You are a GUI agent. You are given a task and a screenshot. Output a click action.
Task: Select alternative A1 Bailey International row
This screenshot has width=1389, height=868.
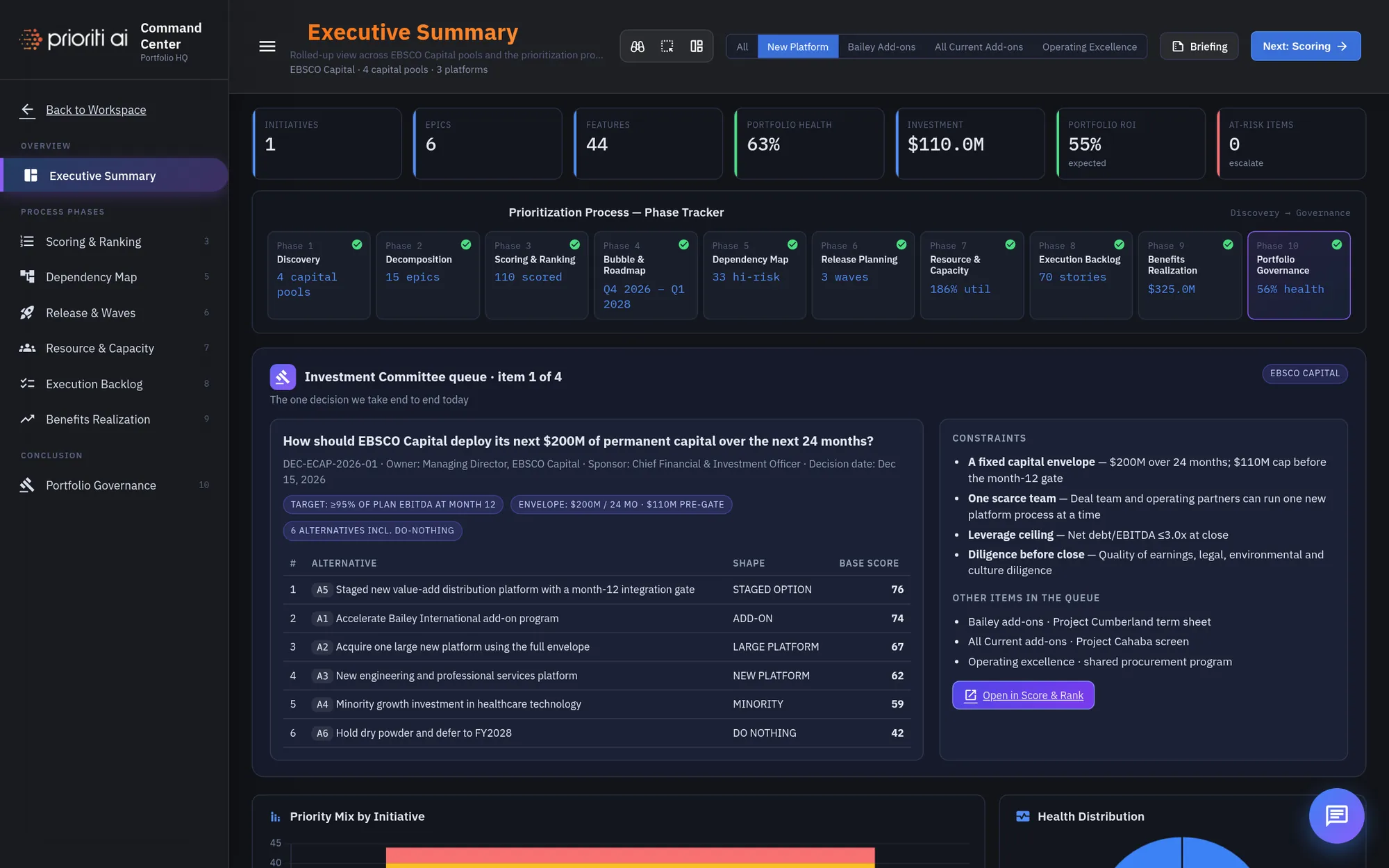(597, 618)
